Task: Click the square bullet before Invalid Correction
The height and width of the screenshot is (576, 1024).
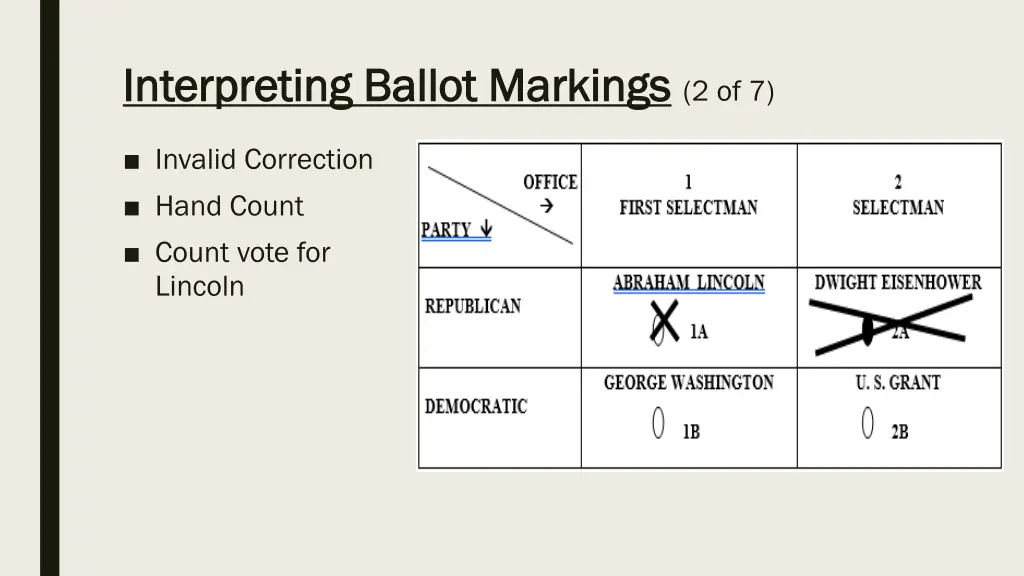Action: (x=132, y=161)
